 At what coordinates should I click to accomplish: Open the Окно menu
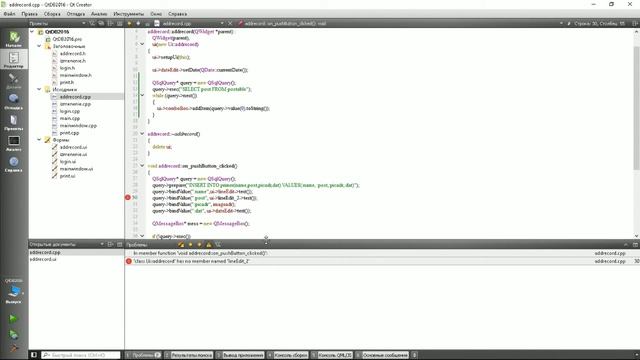click(x=156, y=14)
